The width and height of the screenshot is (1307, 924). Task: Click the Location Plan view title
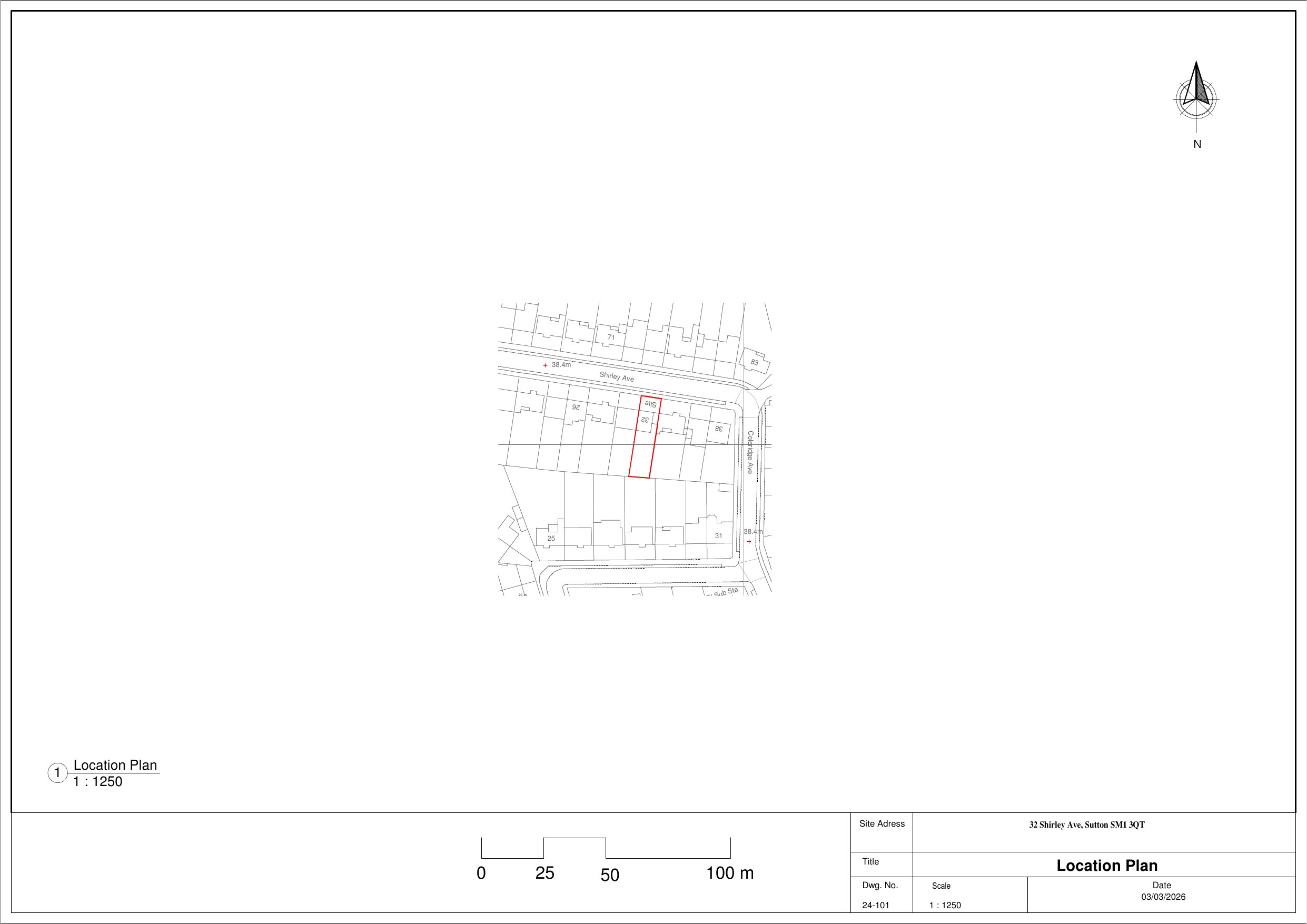tap(115, 765)
